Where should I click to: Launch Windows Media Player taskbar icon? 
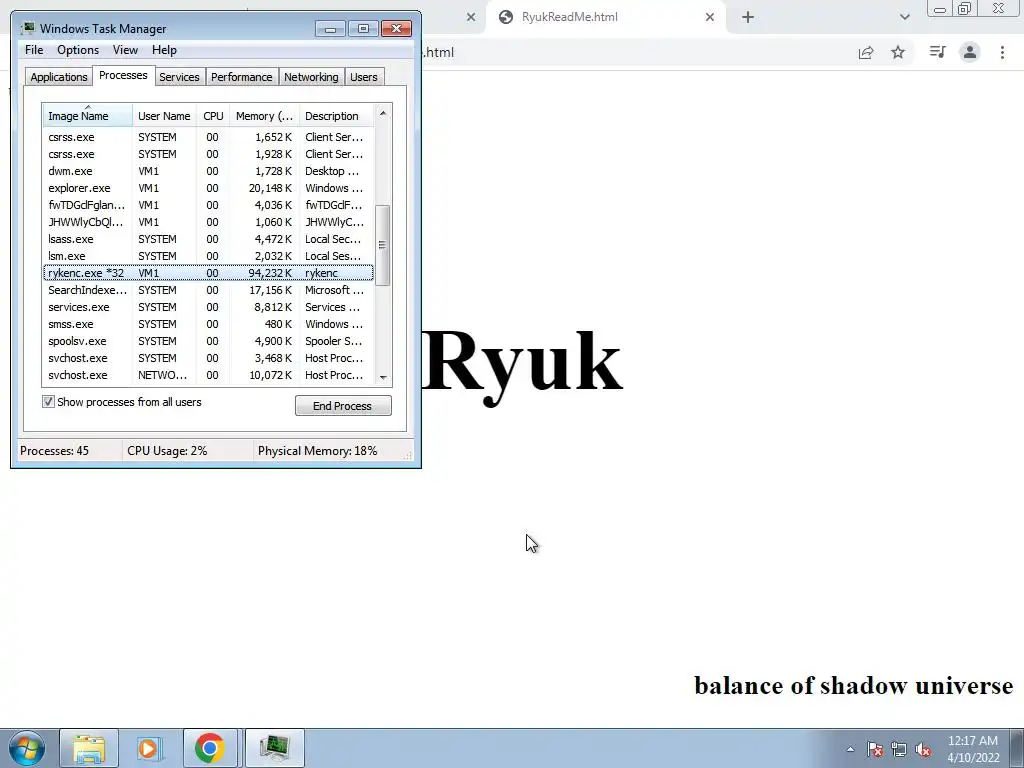(x=149, y=748)
